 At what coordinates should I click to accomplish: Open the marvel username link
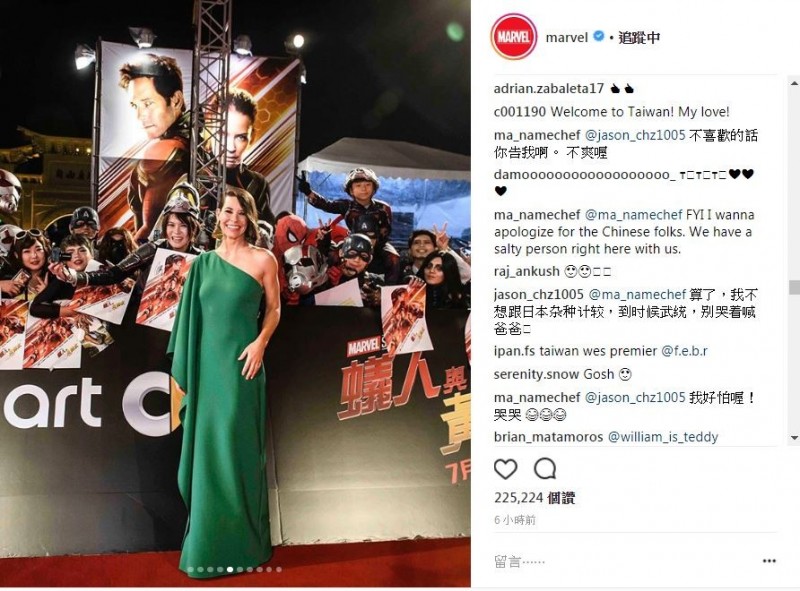pos(566,37)
